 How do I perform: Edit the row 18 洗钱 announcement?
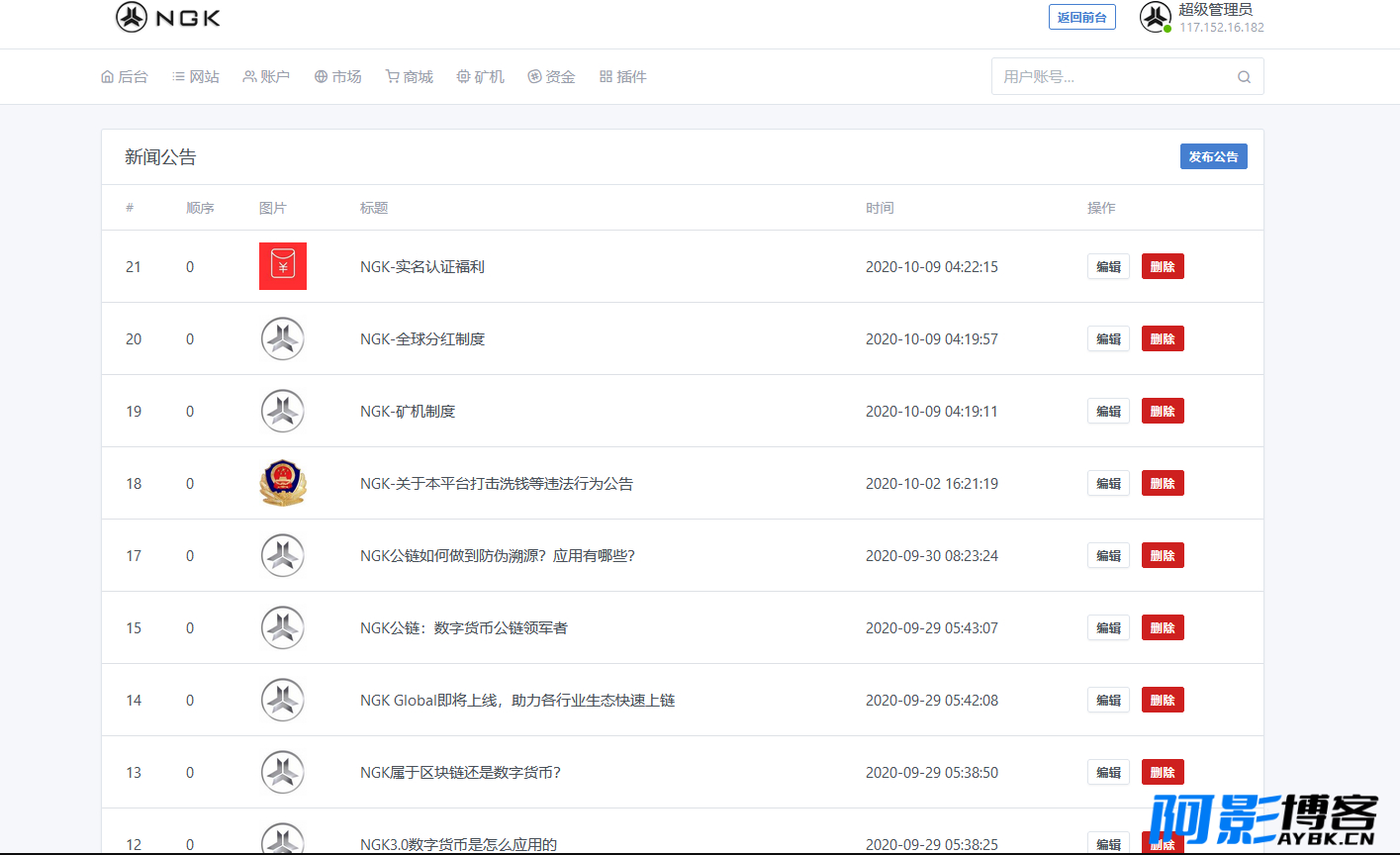1108,483
